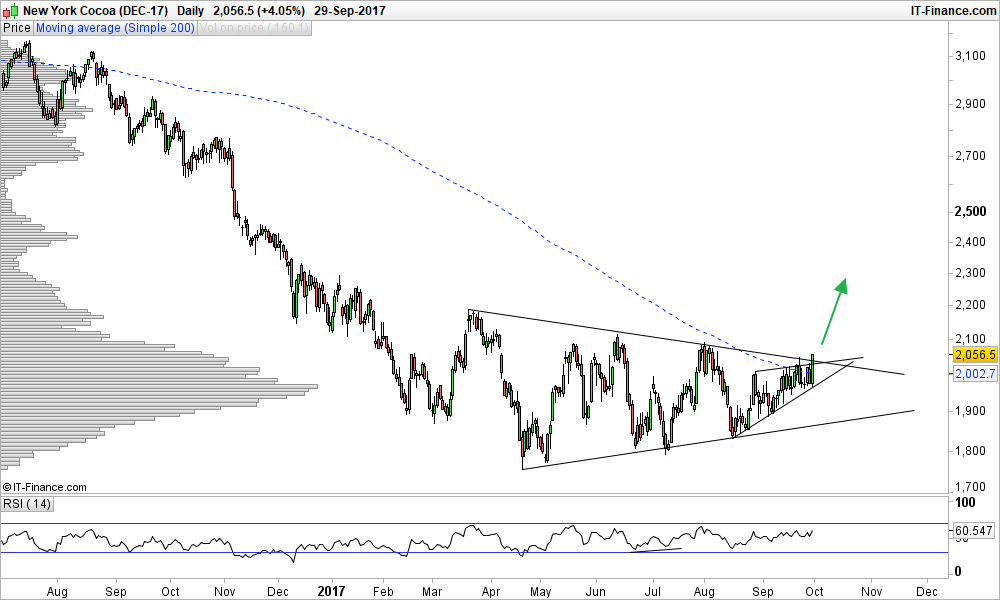Toggle the greyed-out Vol on price indicator
This screenshot has height=600, width=1000.
254,28
